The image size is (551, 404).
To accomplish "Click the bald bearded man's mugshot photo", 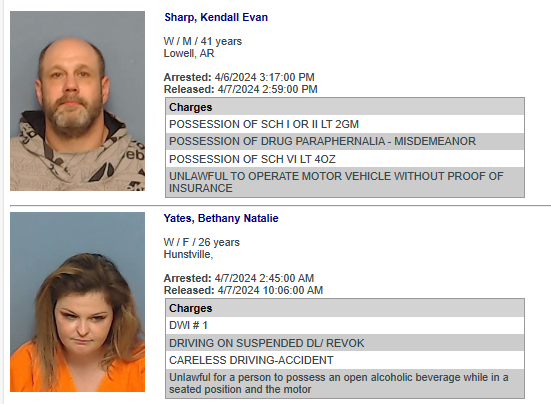I will coord(77,101).
